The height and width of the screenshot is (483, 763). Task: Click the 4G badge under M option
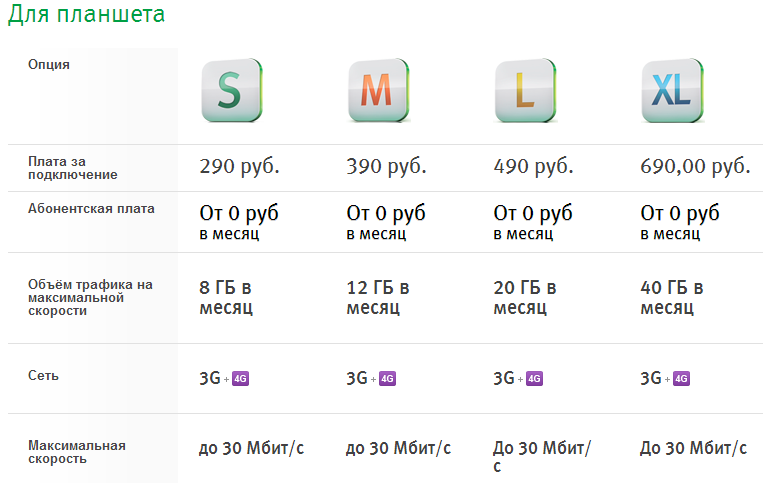[387, 378]
